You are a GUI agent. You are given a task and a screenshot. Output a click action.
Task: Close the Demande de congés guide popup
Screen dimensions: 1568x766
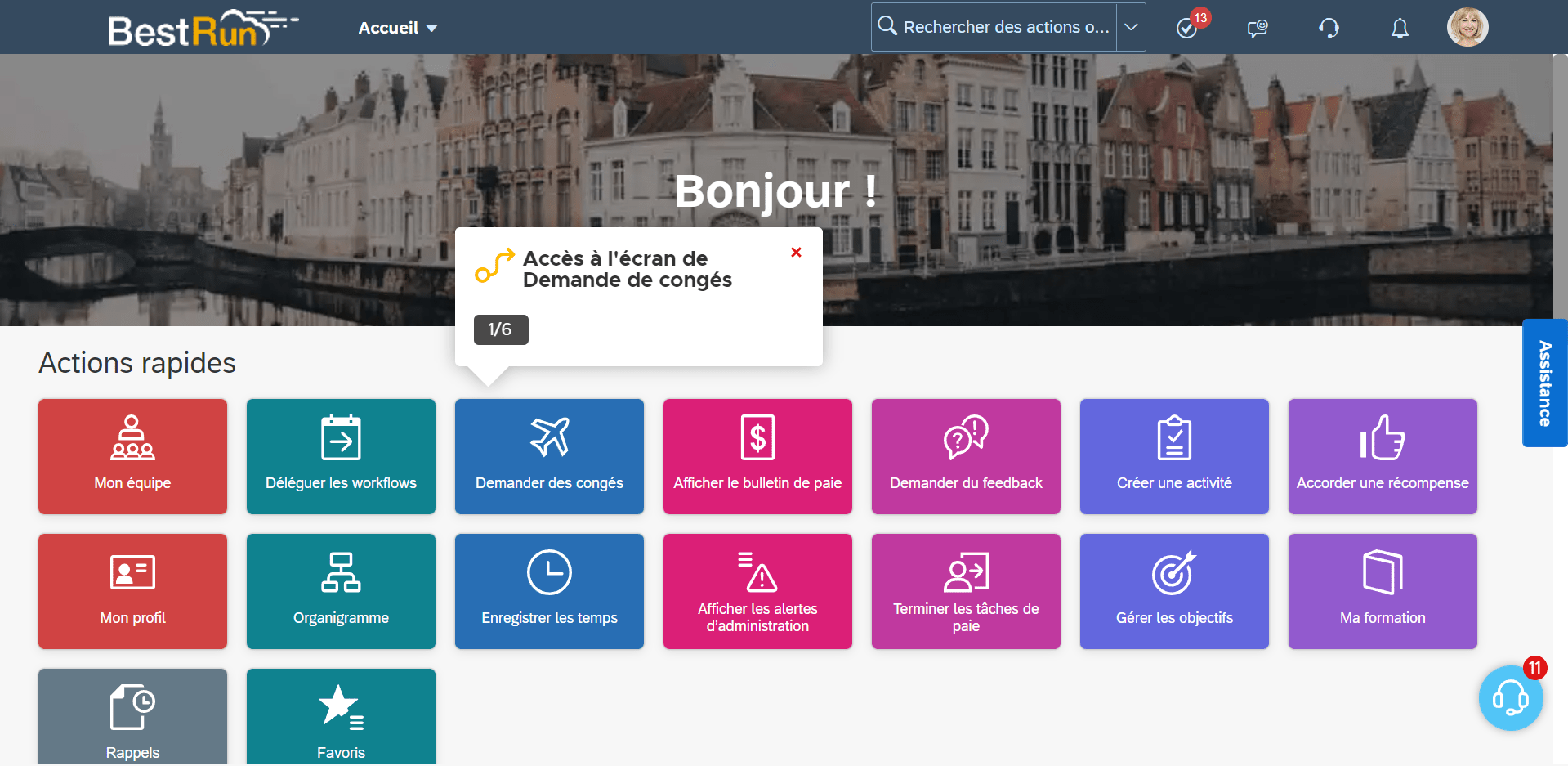[x=796, y=253]
